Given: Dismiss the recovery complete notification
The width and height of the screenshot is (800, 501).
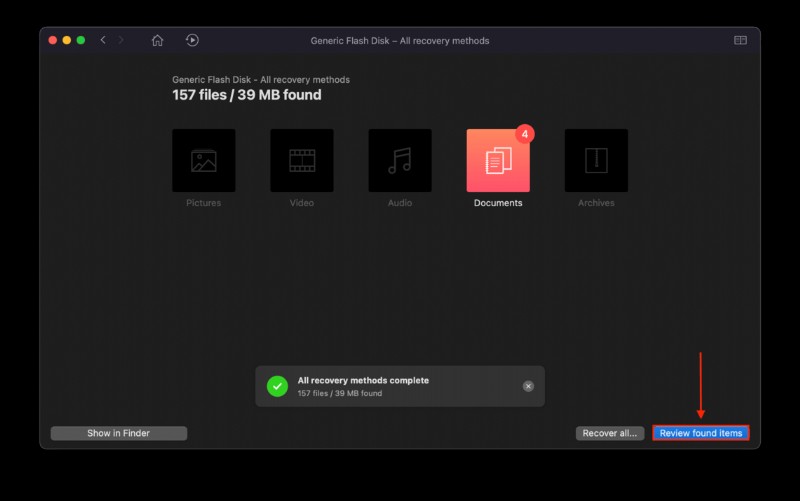Looking at the screenshot, I should [x=528, y=386].
